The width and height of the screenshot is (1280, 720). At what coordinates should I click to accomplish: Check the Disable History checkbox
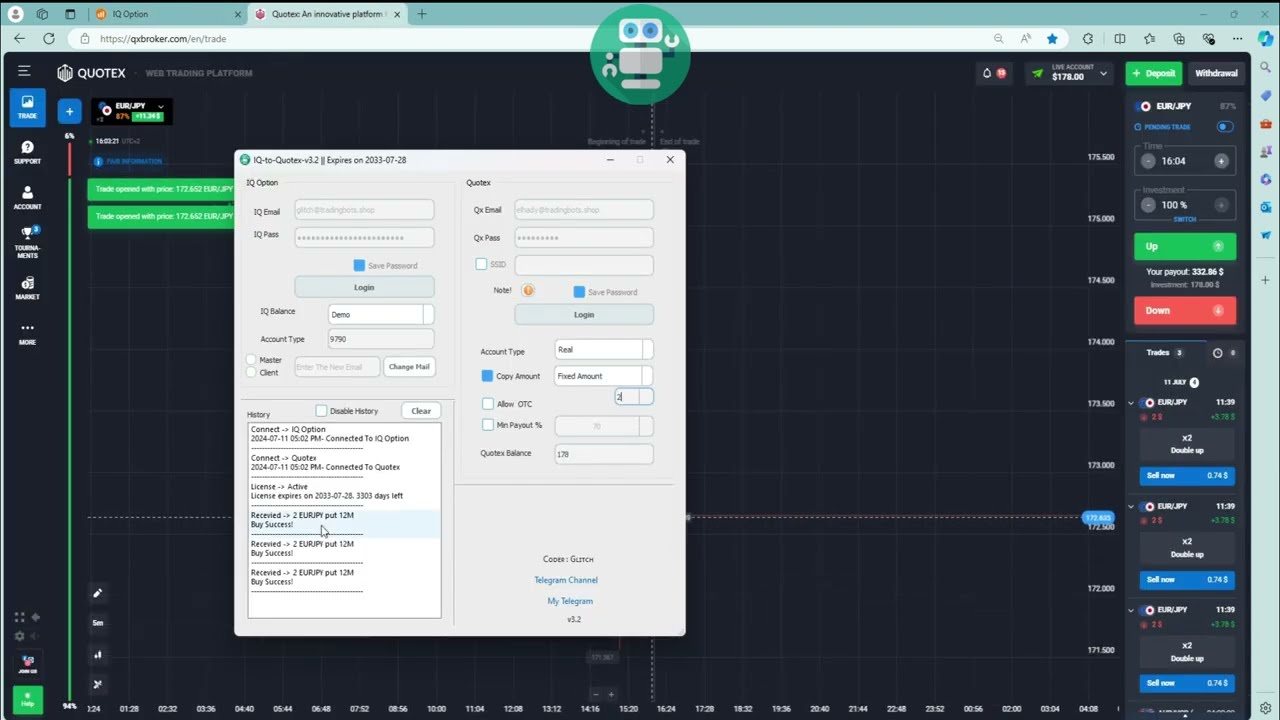[321, 411]
